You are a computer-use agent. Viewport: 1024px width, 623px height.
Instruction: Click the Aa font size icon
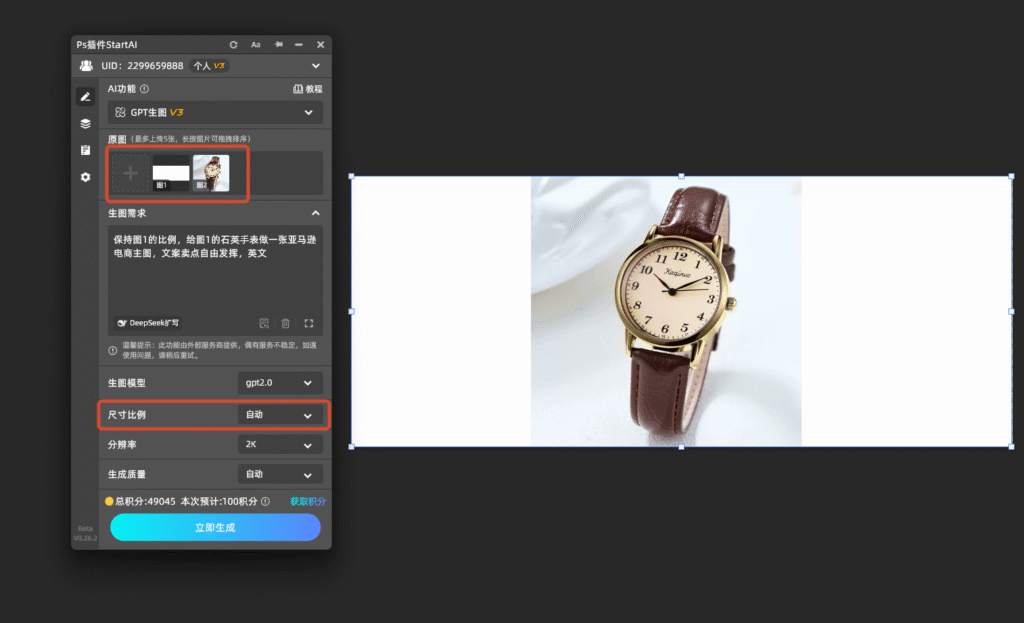[255, 44]
